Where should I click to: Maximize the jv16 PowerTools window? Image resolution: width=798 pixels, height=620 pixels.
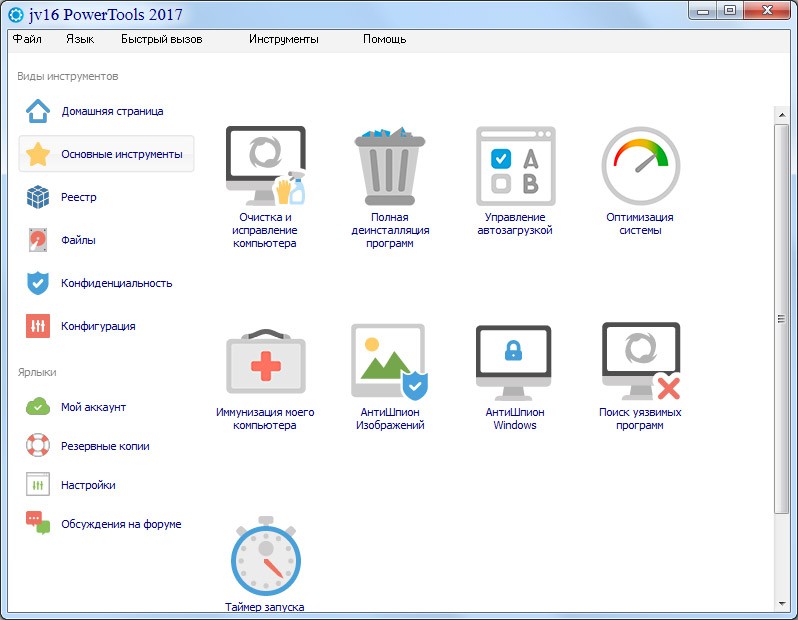coord(729,11)
